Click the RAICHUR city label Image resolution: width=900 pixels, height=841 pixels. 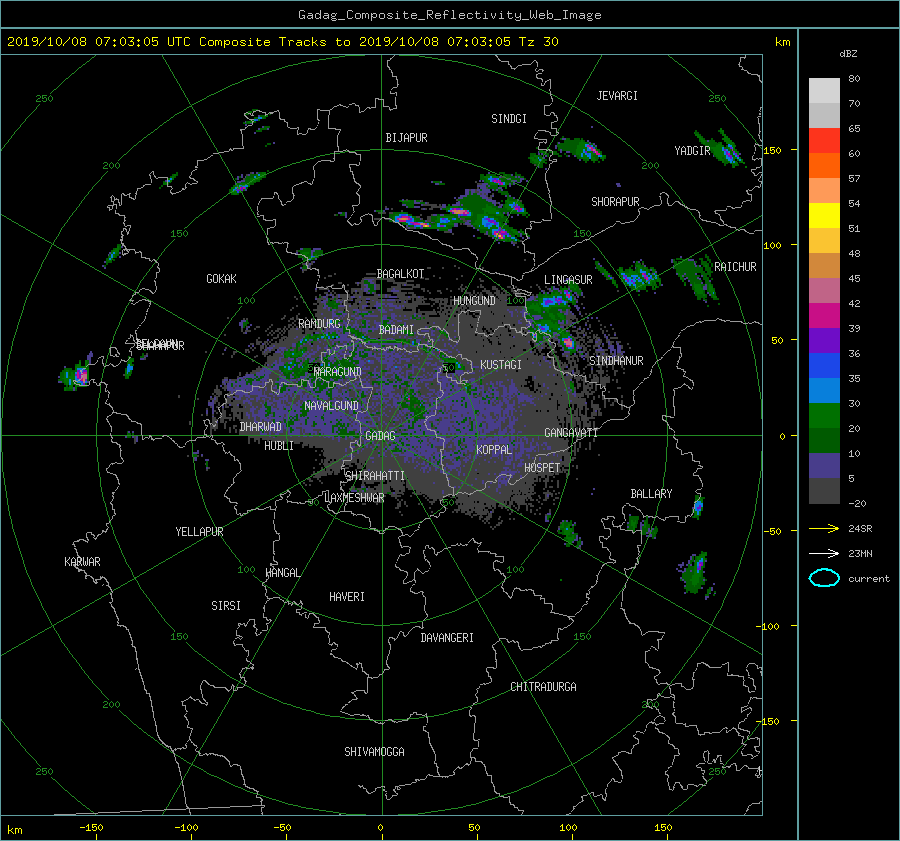coord(735,267)
